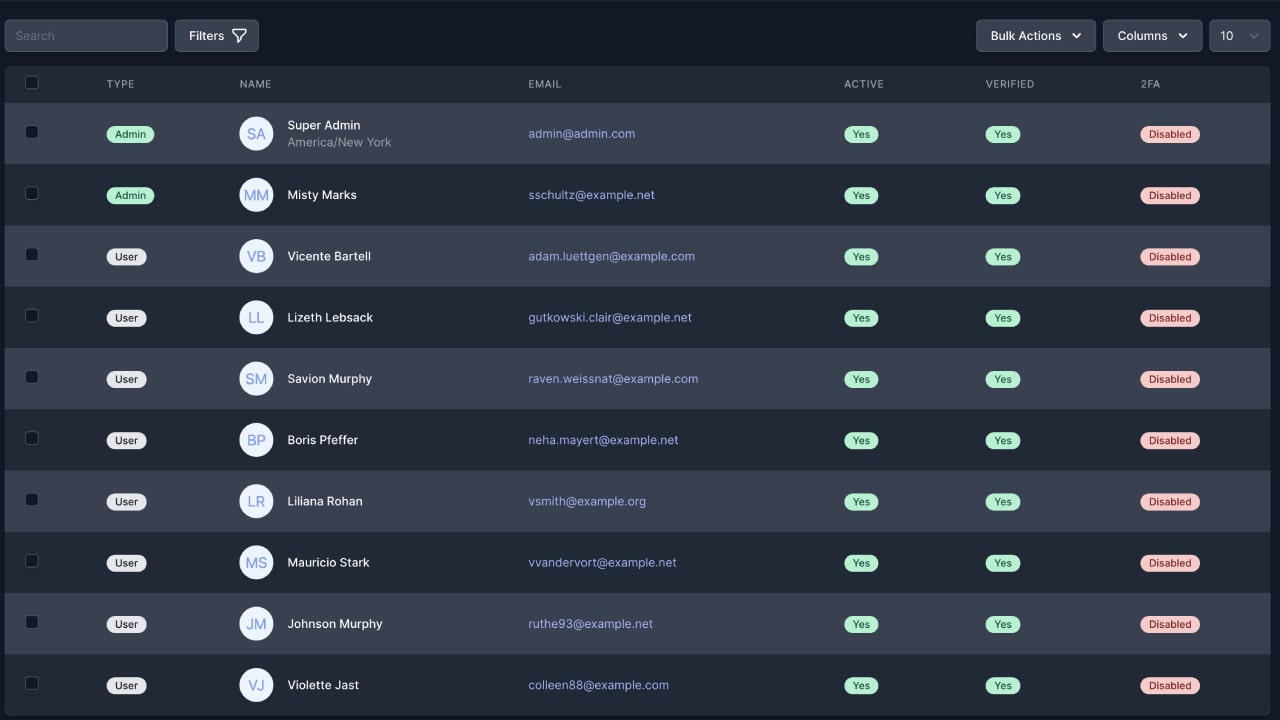The height and width of the screenshot is (720, 1280).
Task: Click the LL avatar for Lizeth Lebsack
Action: click(x=256, y=318)
